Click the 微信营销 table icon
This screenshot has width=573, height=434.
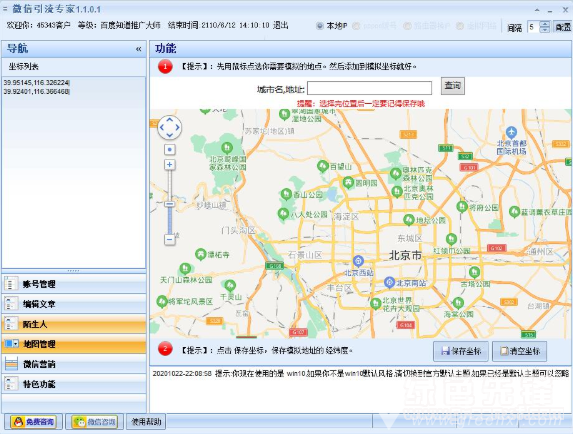(11, 364)
